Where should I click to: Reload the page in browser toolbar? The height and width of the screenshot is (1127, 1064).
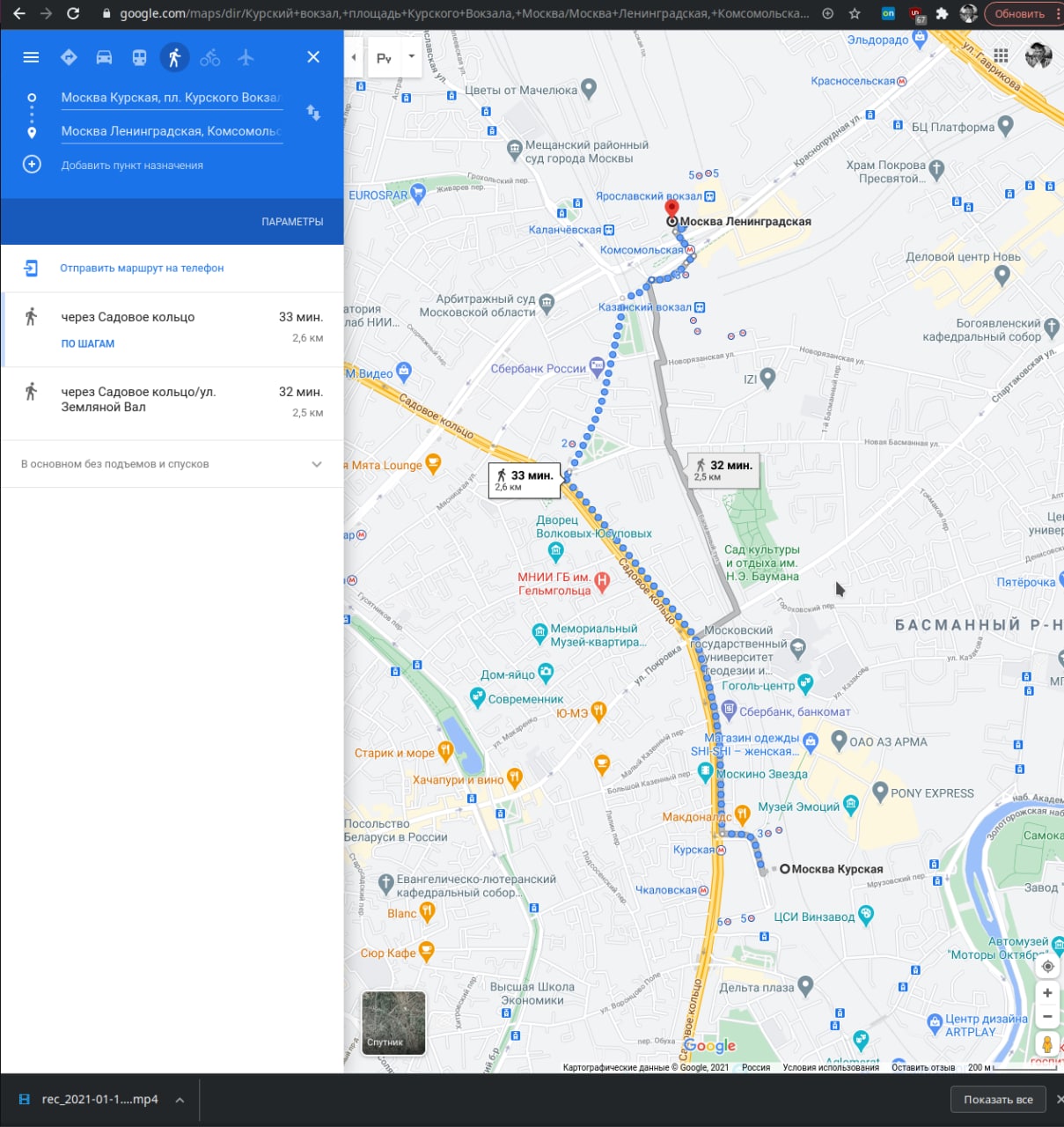[x=73, y=14]
